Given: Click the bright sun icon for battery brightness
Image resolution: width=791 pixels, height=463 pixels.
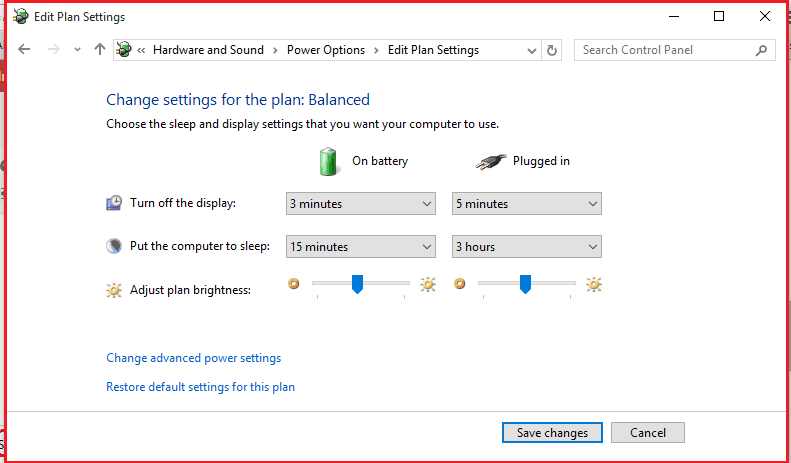Looking at the screenshot, I should tap(427, 284).
